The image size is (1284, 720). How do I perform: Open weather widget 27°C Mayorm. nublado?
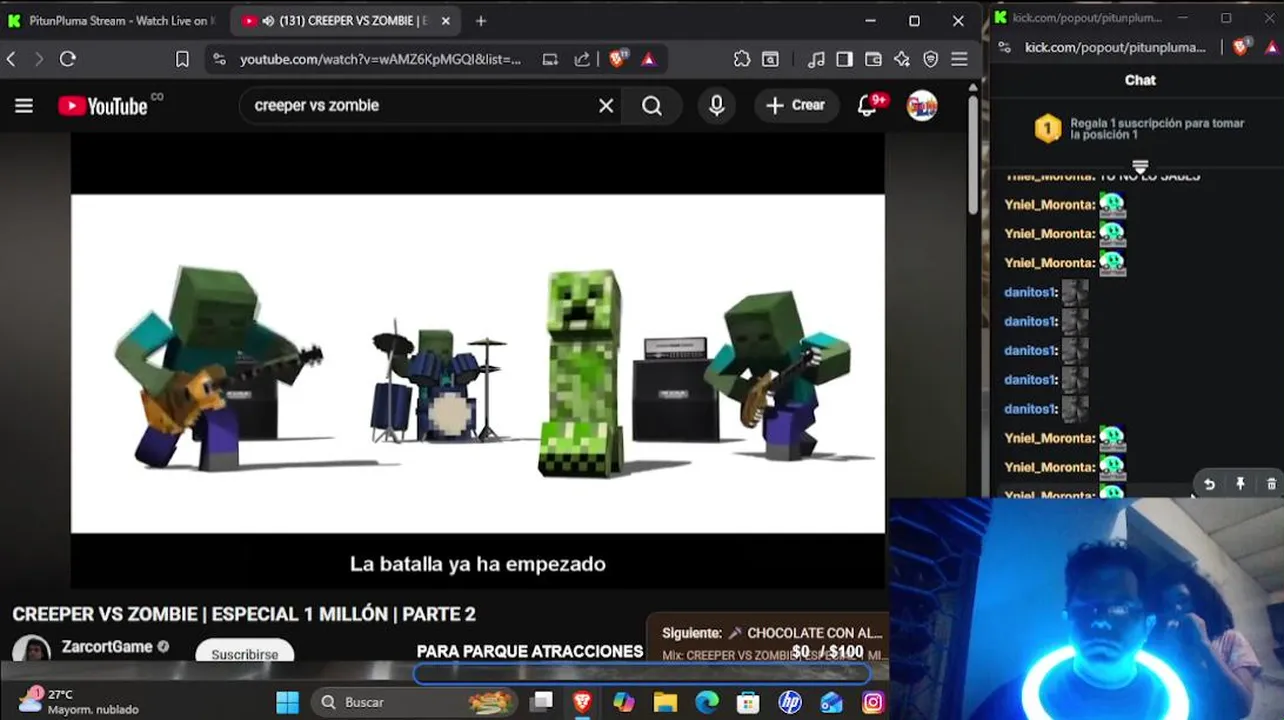click(80, 702)
